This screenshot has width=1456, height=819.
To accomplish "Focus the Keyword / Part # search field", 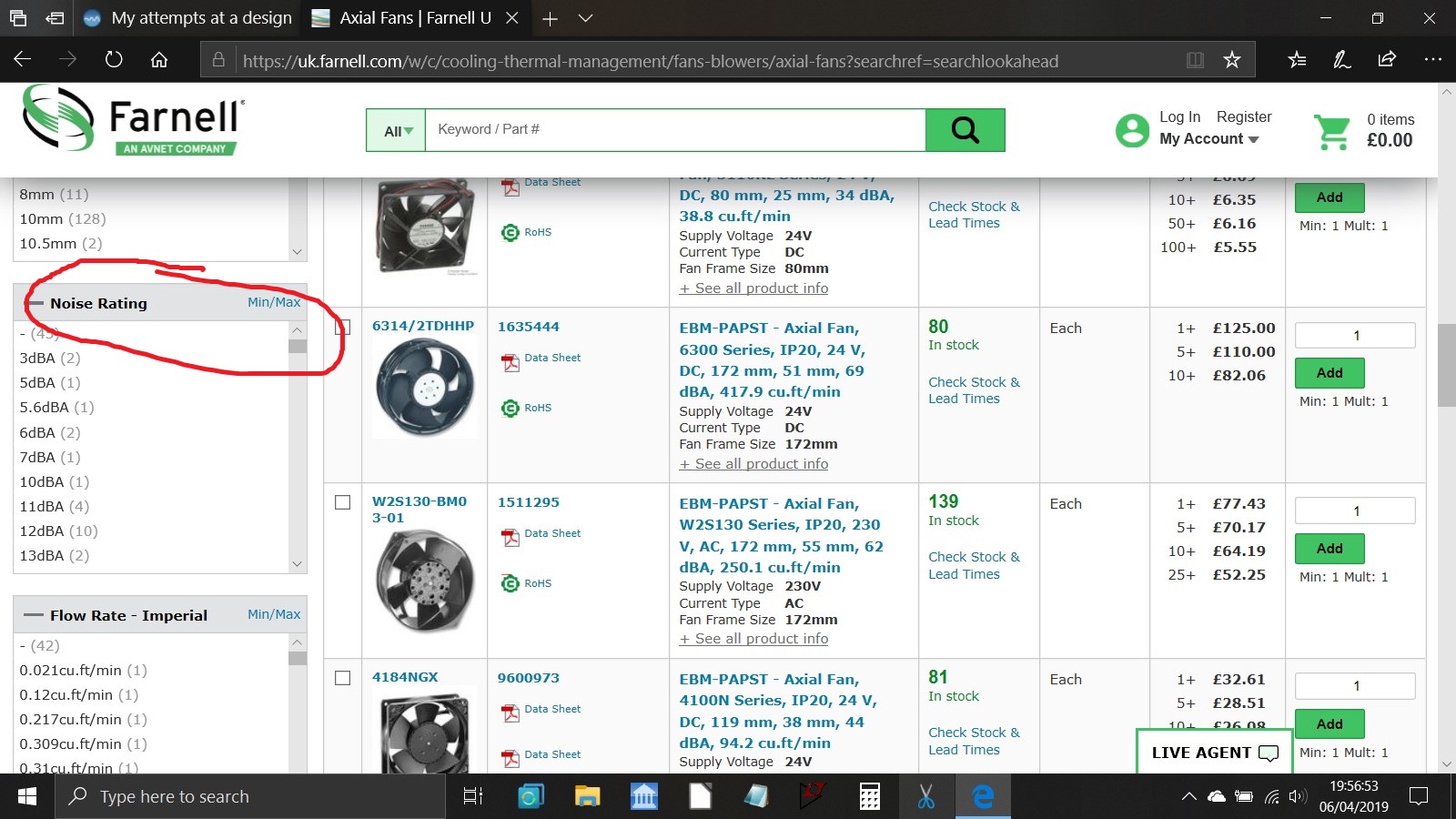I will 675,130.
